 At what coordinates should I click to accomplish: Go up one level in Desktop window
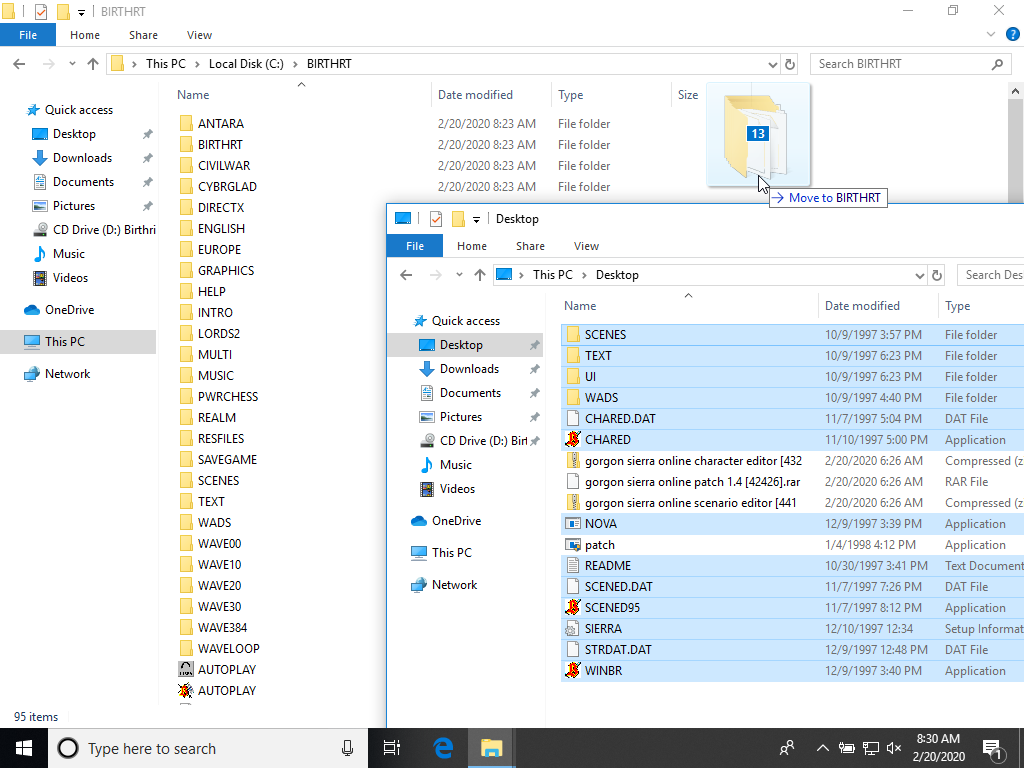click(480, 275)
